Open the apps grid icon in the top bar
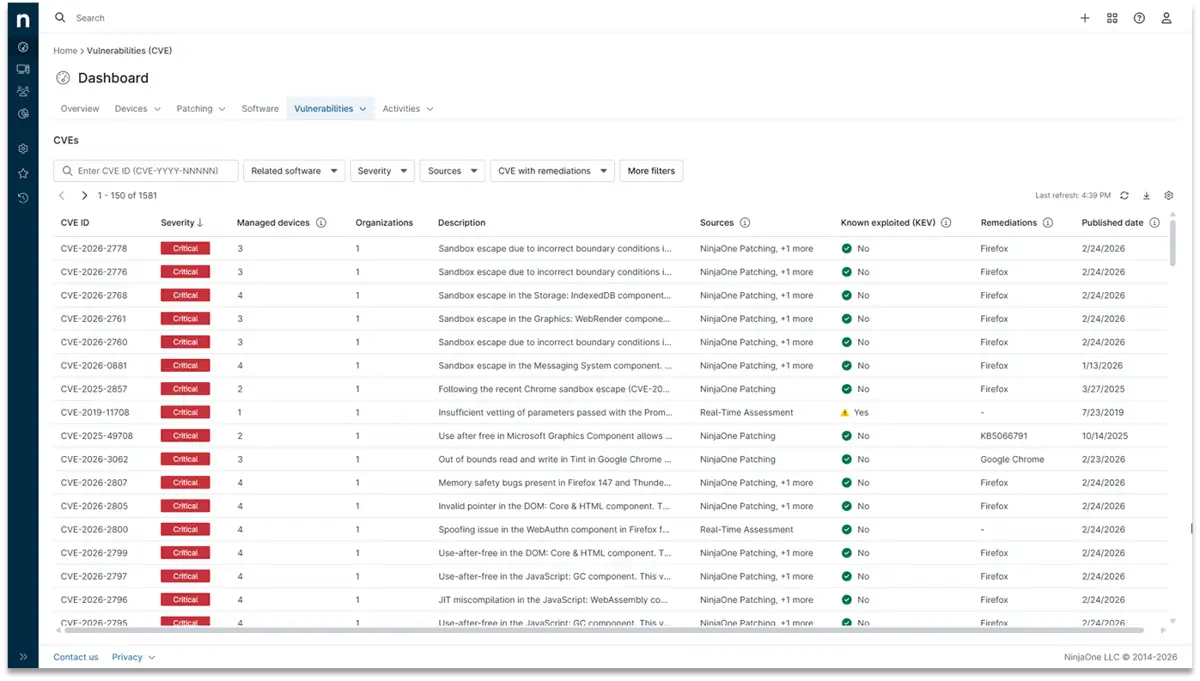This screenshot has height=681, width=1200. (1112, 18)
